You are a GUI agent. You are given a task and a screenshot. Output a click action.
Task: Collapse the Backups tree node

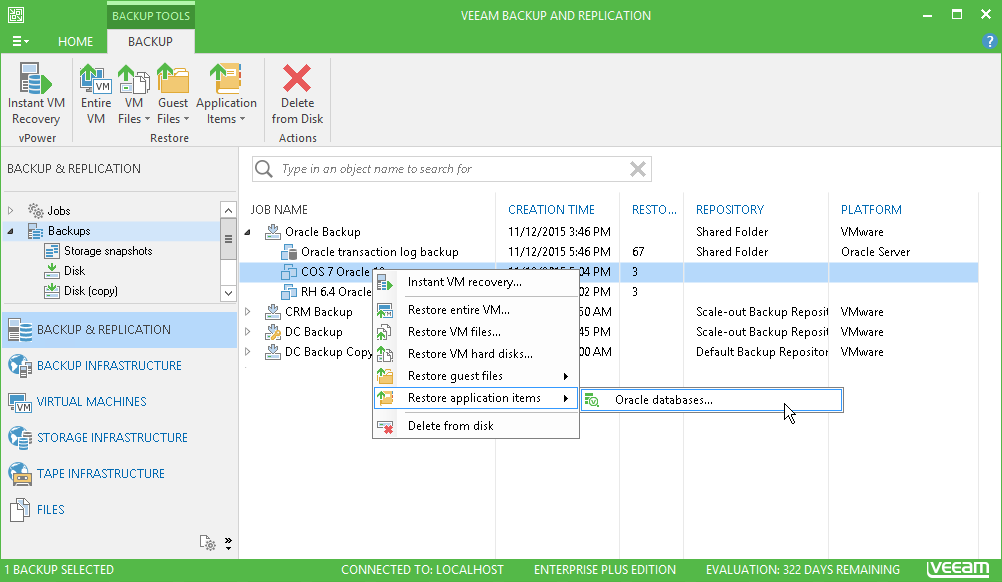pyautogui.click(x=10, y=231)
